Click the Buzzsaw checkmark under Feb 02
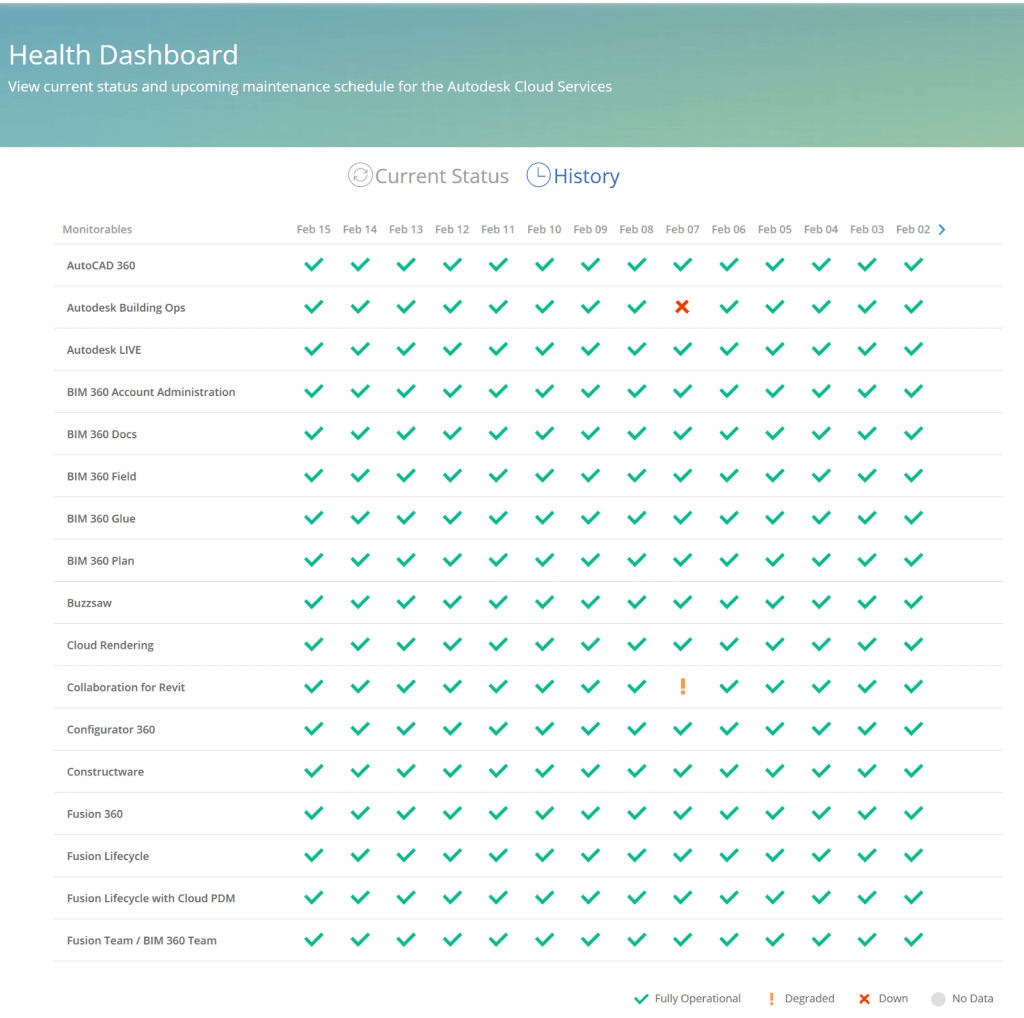Image resolution: width=1024 pixels, height=1018 pixels. [x=912, y=602]
